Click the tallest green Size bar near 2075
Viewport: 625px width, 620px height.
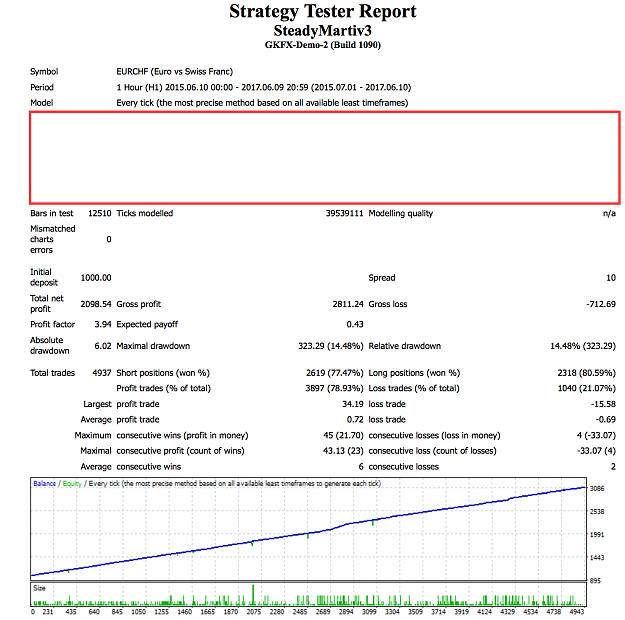[x=253, y=595]
